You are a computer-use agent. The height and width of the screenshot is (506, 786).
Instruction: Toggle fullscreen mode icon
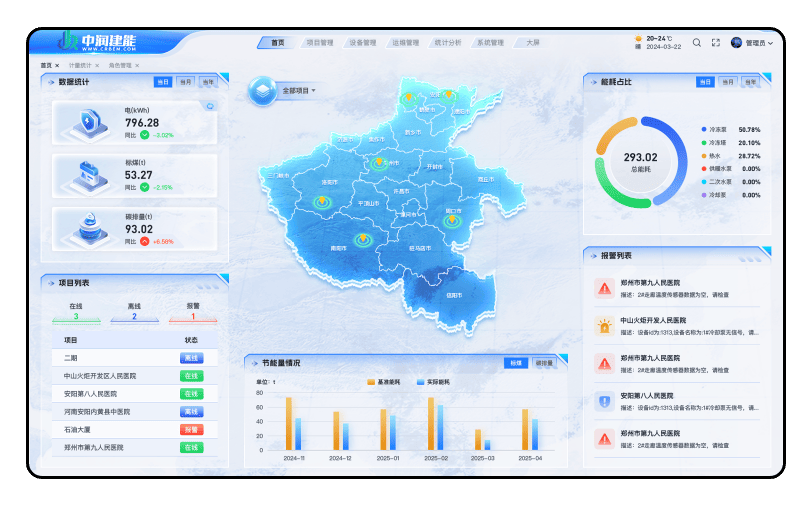pos(716,43)
